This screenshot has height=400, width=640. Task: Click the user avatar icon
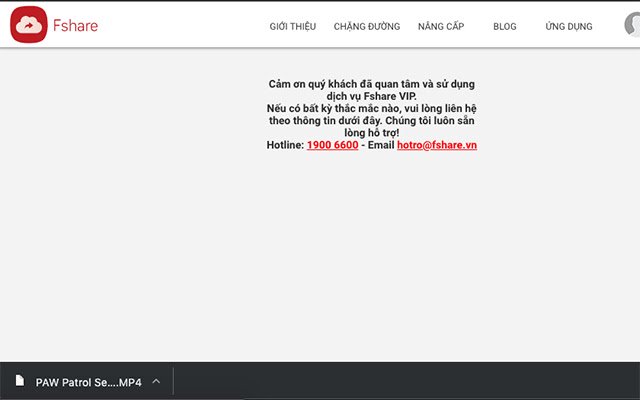pos(633,24)
